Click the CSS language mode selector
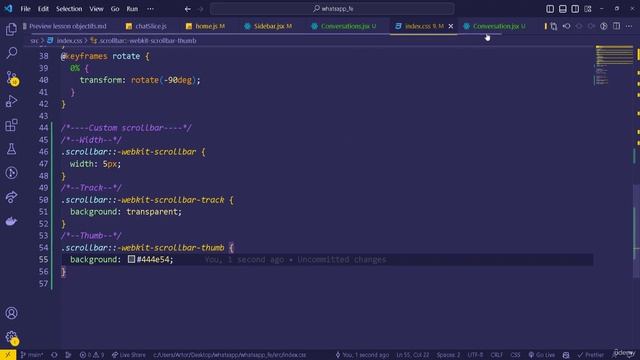The height and width of the screenshot is (360, 640). [515, 355]
